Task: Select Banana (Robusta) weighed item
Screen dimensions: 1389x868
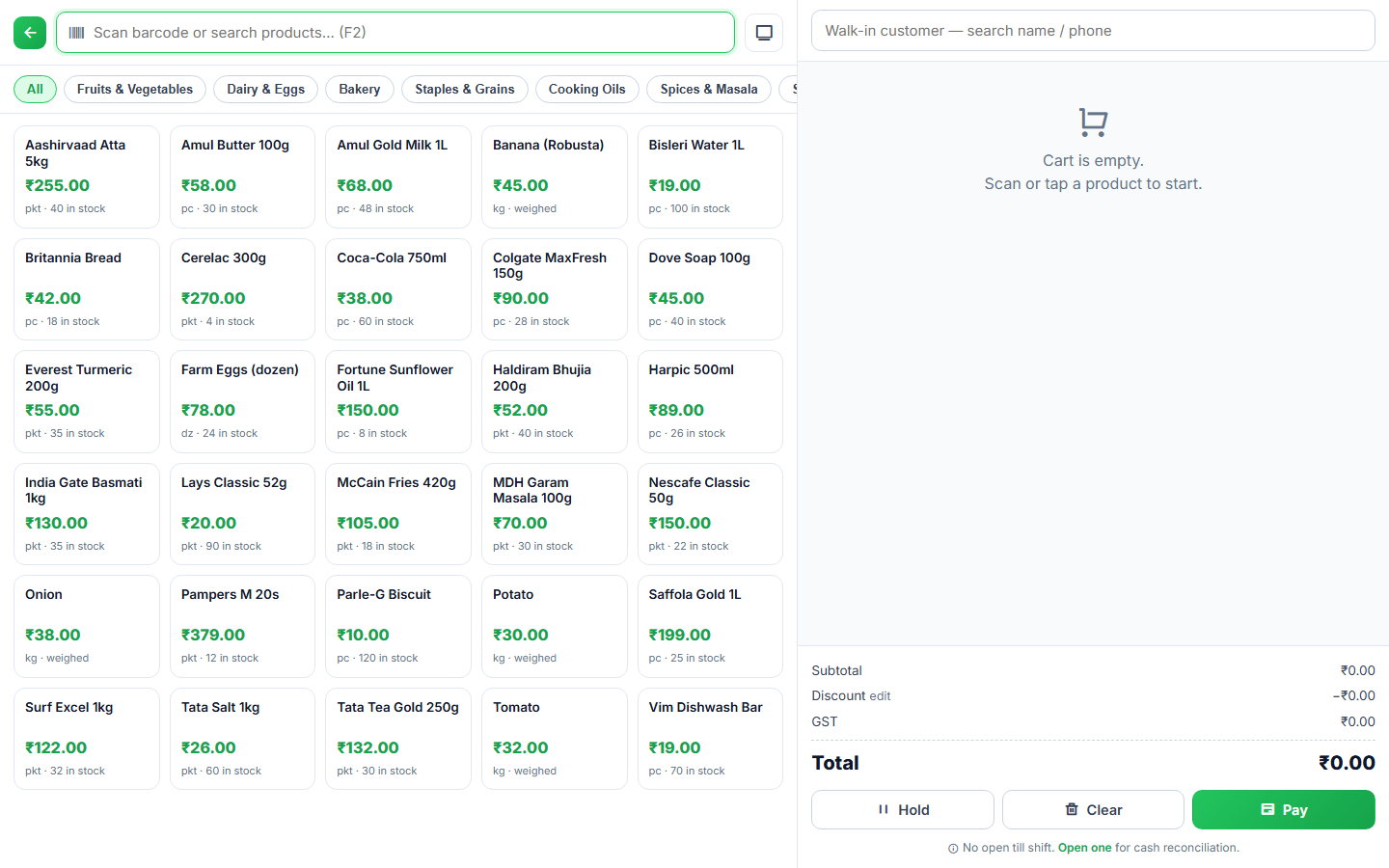Action: (x=555, y=176)
